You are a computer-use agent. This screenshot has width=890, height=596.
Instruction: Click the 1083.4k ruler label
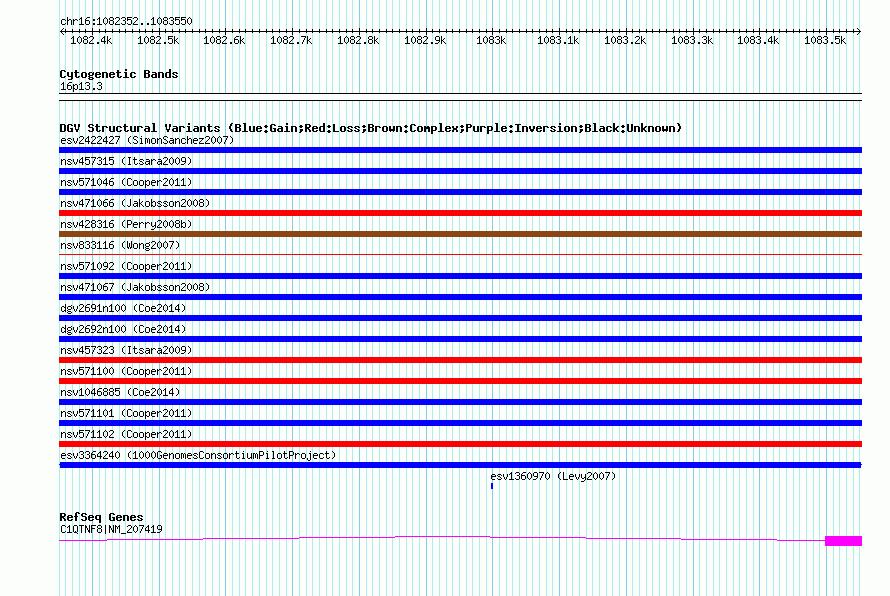[x=758, y=40]
